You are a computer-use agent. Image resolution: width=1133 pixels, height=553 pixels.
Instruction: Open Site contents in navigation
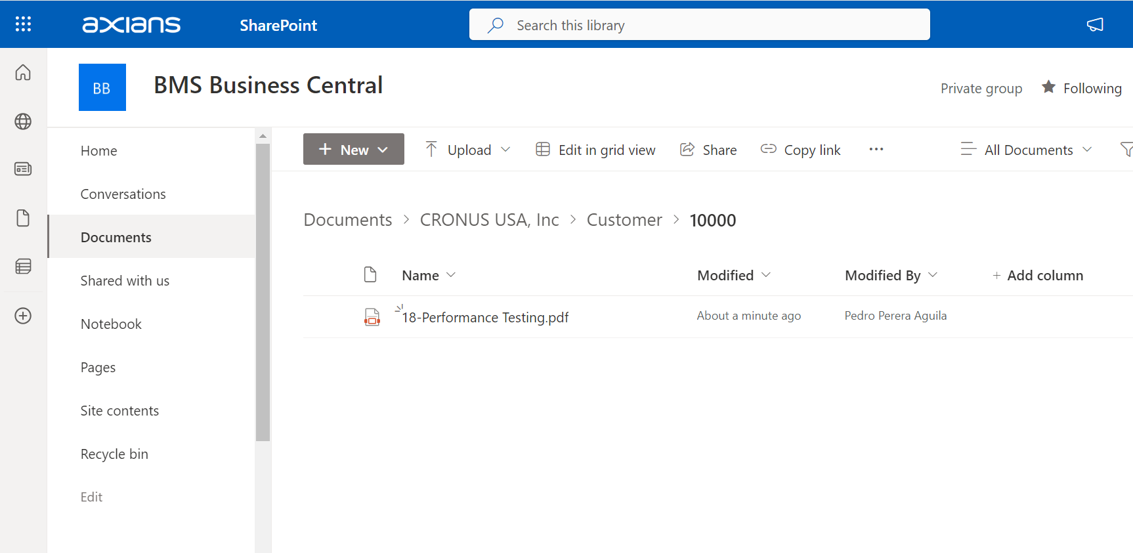point(120,411)
